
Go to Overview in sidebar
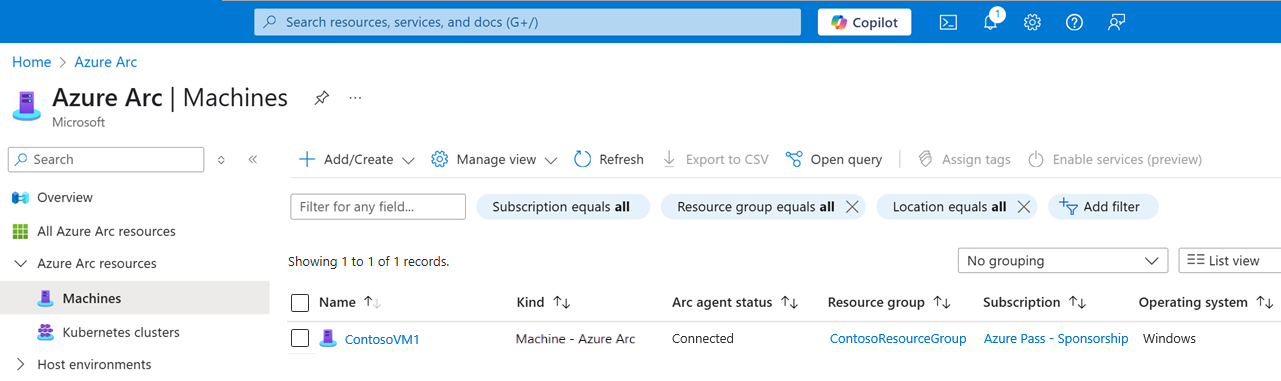pyautogui.click(x=65, y=197)
